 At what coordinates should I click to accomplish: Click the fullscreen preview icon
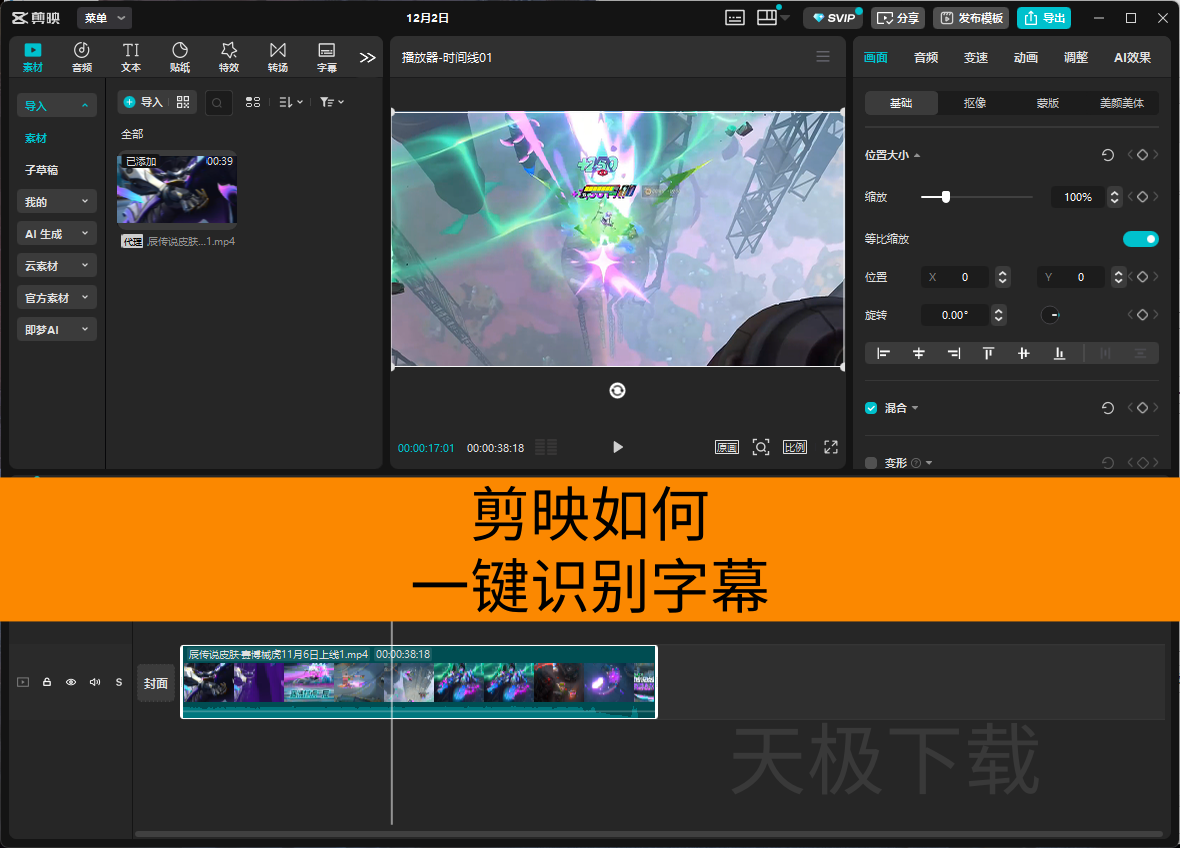coord(830,447)
